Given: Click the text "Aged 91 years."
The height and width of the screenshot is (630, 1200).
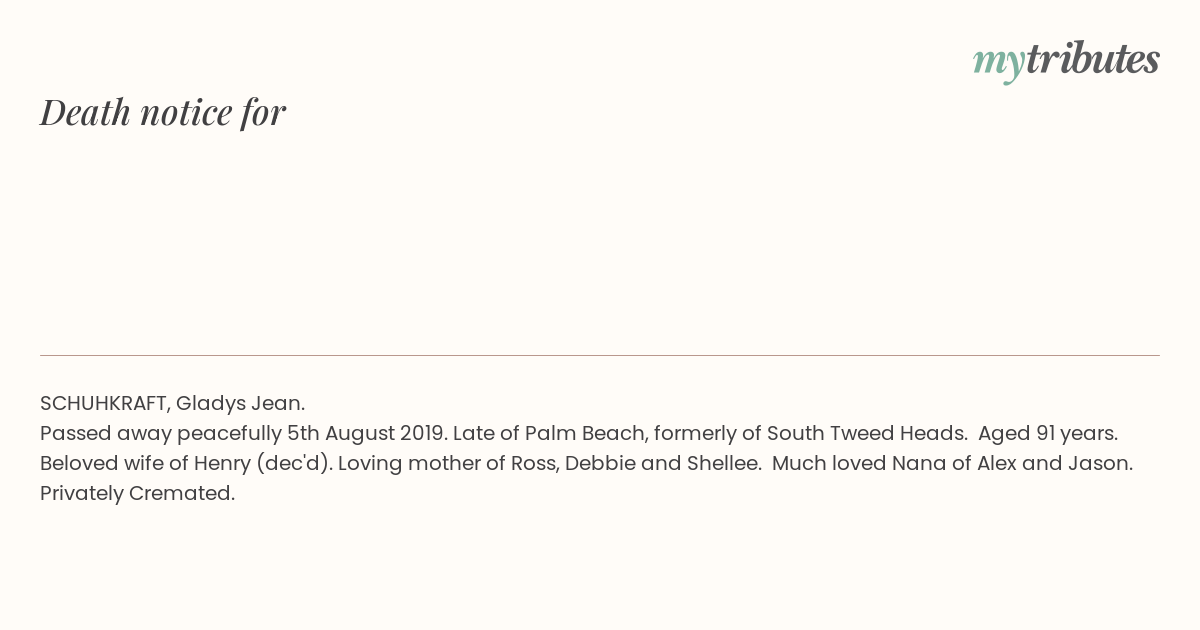Looking at the screenshot, I should 1048,434.
